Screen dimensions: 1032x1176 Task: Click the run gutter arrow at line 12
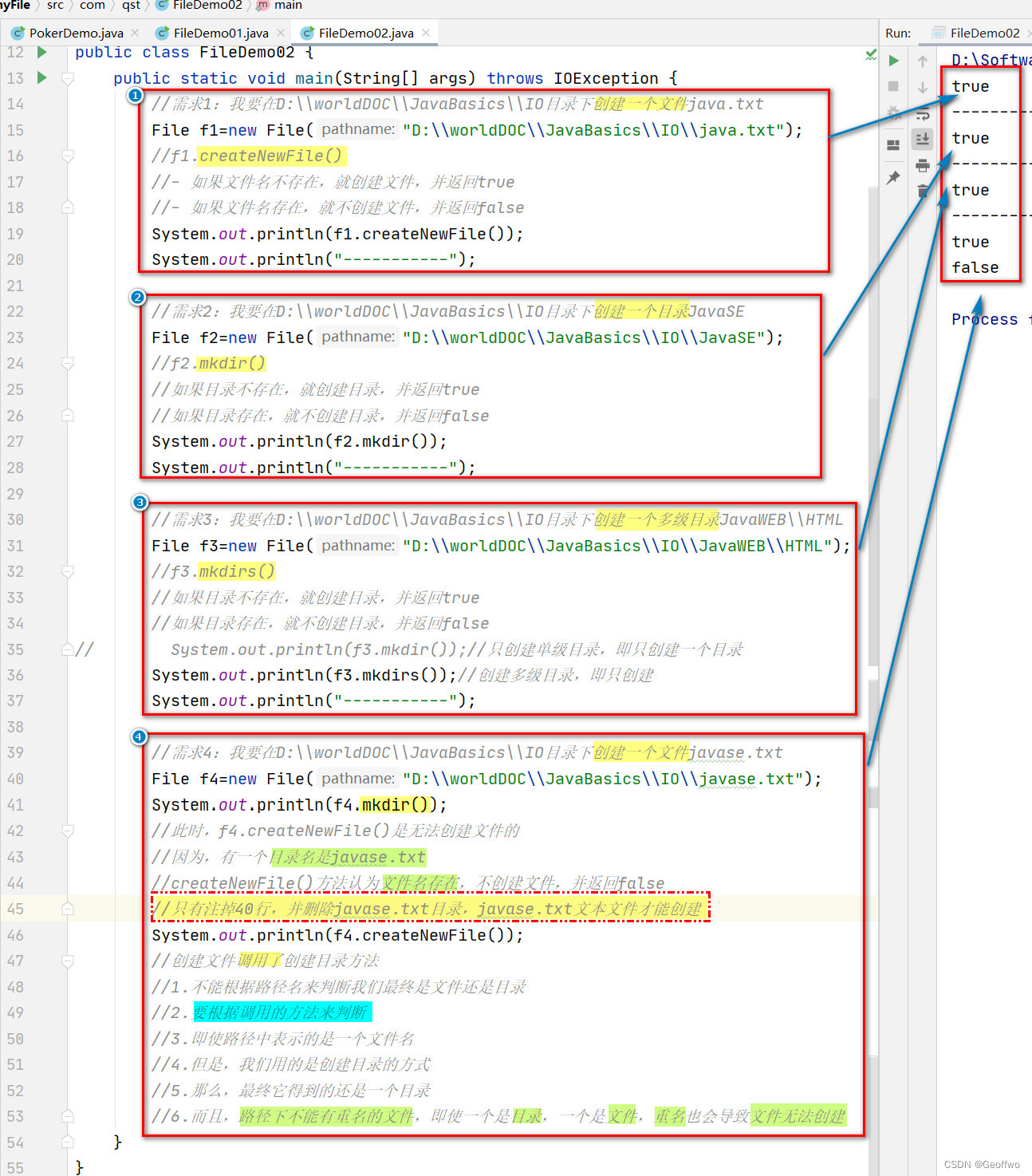[x=42, y=52]
